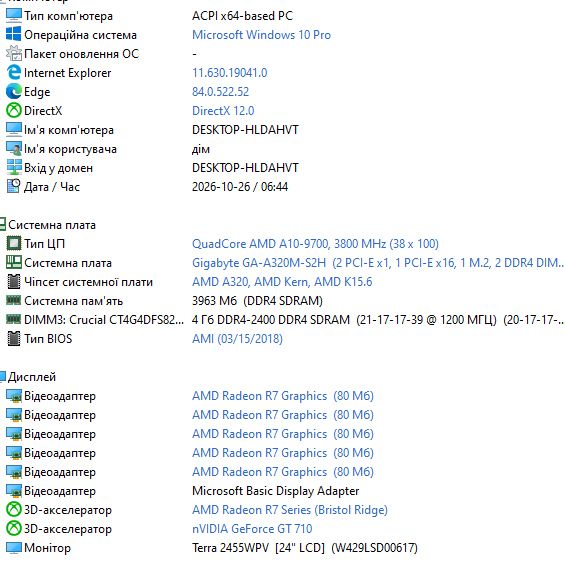Select the Тип BIOS label

(x=48, y=339)
